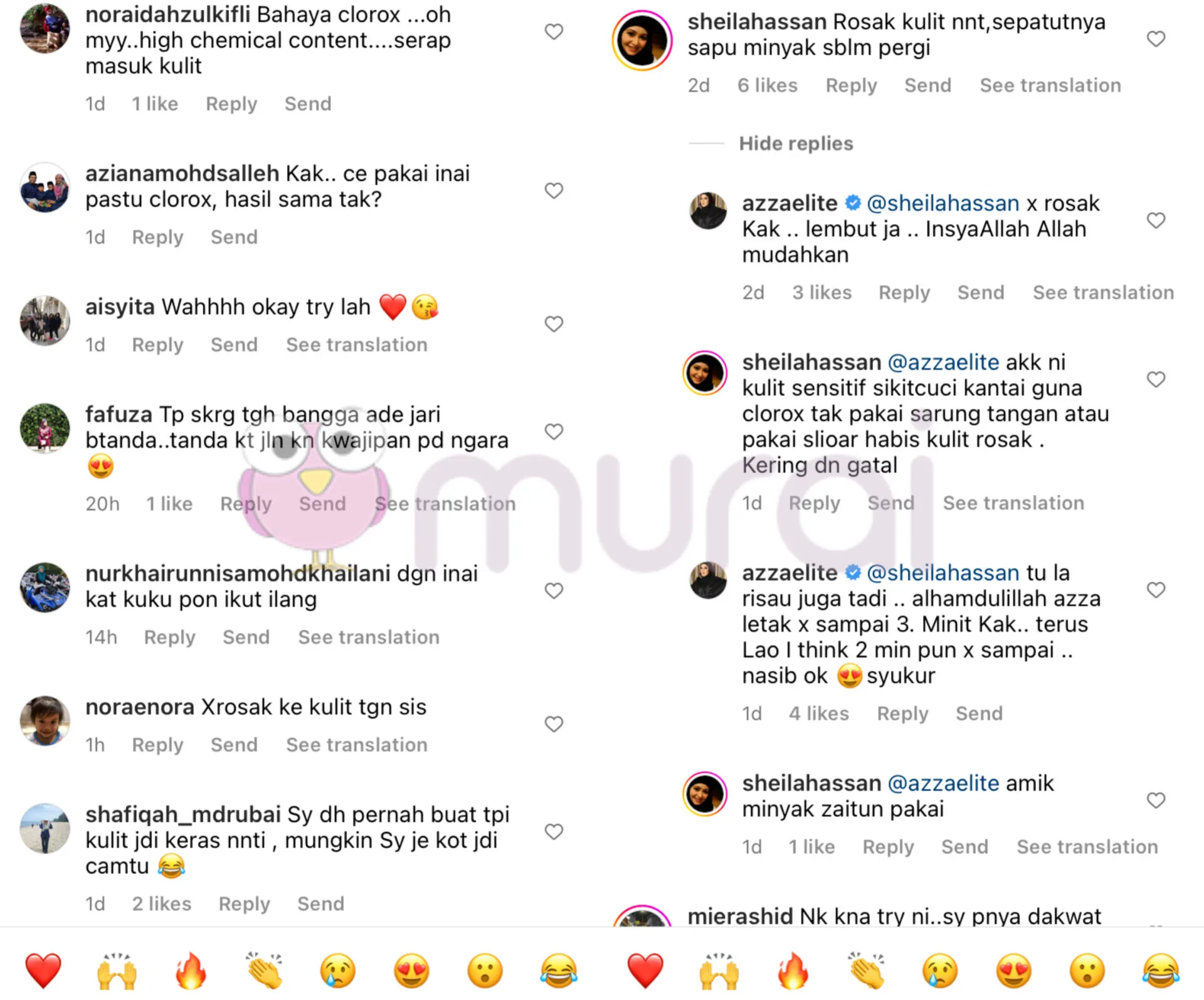Screen dimensions: 1204x1000
Task: Pick the laughing-crying emoji in the left reaction bar
Action: pos(558,970)
